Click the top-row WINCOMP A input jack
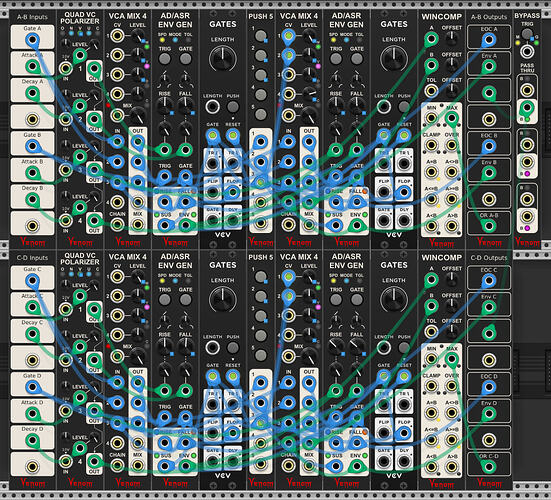The width and height of the screenshot is (551, 500). (431, 39)
